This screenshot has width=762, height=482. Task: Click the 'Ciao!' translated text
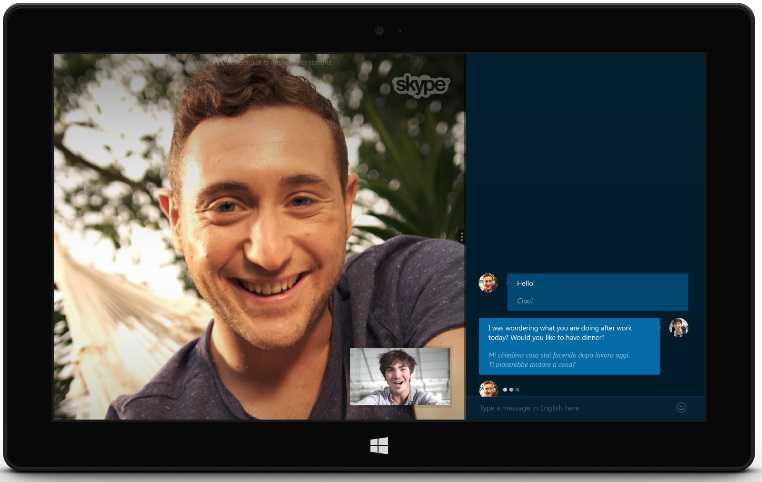click(525, 301)
